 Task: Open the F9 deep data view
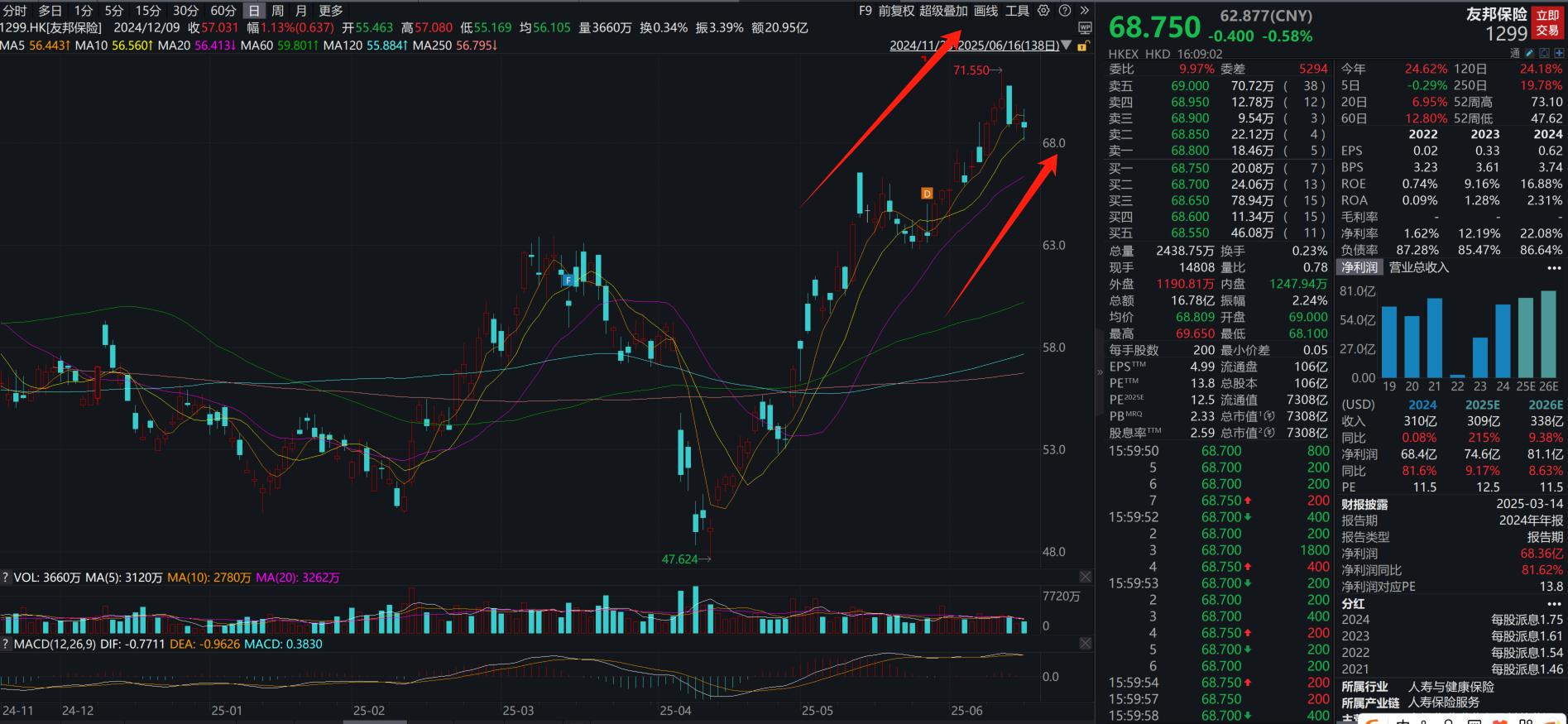tap(866, 11)
